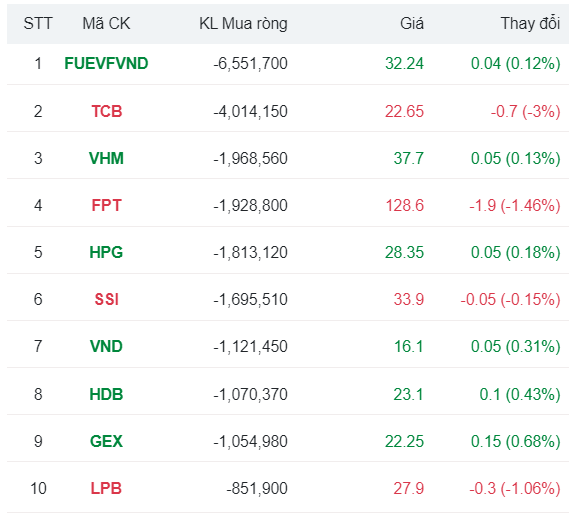Click rank number 8 in HDB row

coord(38,394)
